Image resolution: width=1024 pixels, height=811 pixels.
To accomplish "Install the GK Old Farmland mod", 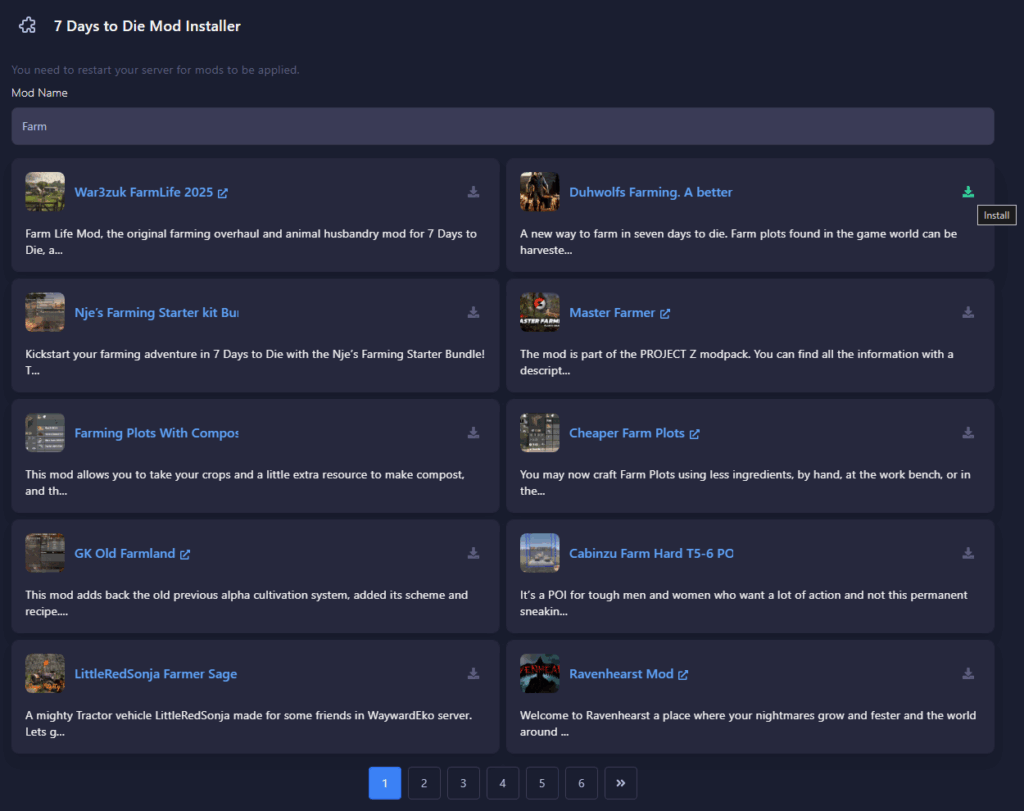I will [x=473, y=553].
